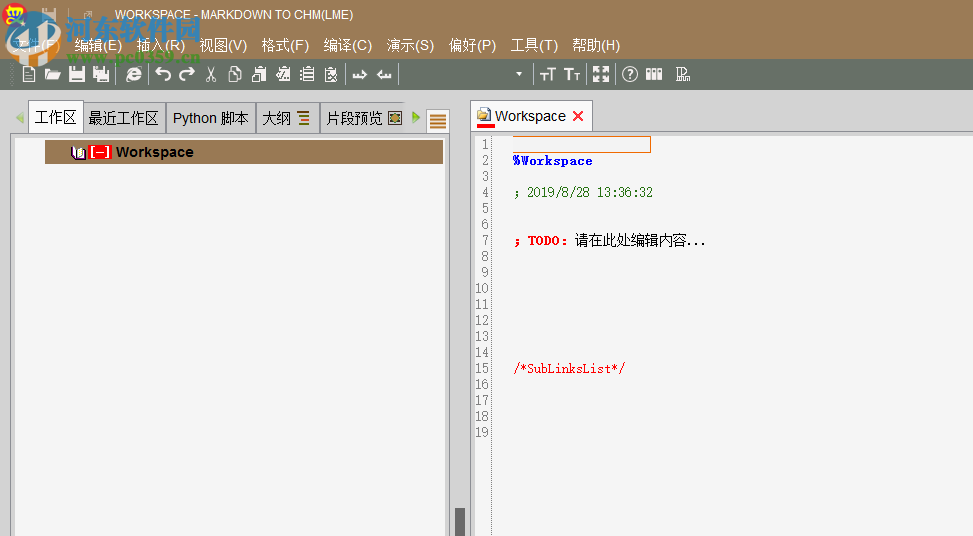Switch to the 最近工作区 tab
Image resolution: width=973 pixels, height=536 pixels.
123,118
